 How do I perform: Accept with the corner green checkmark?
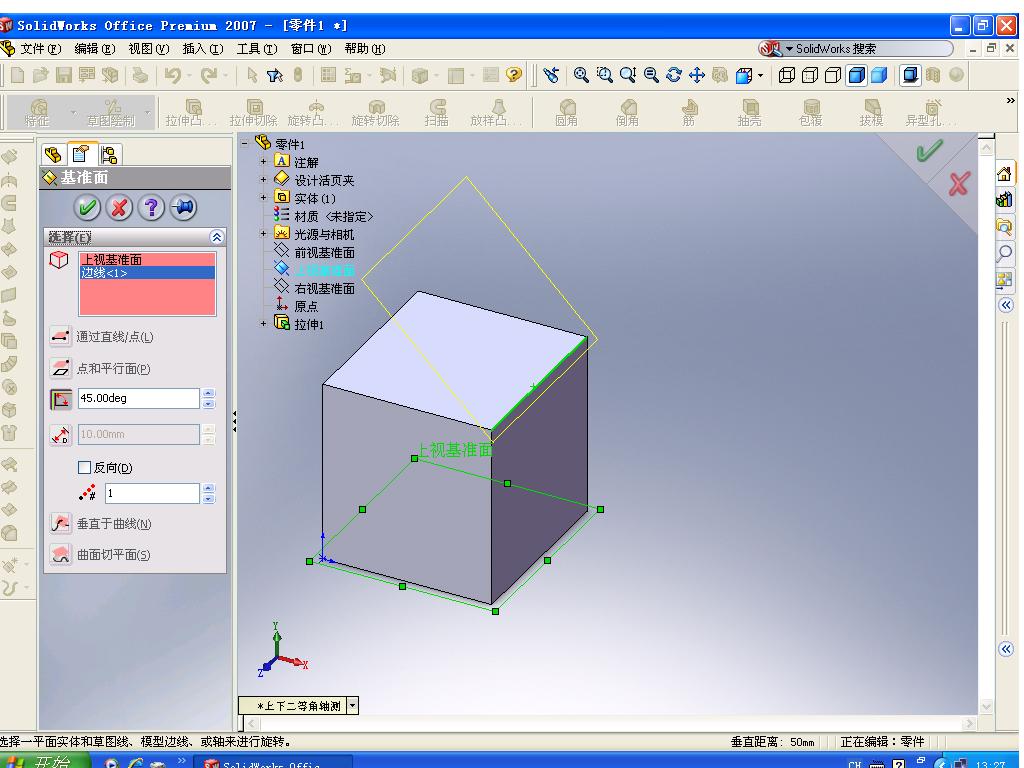pyautogui.click(x=929, y=150)
